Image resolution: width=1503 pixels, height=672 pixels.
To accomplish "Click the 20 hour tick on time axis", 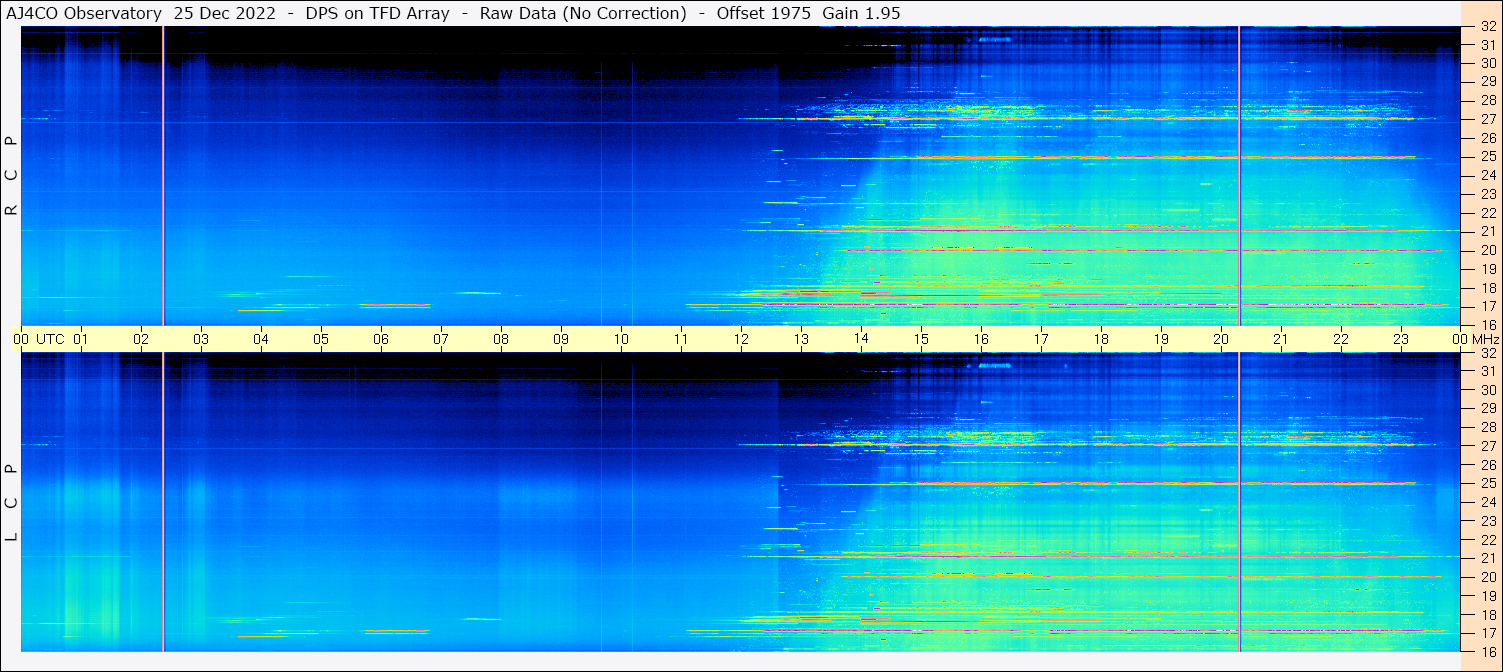I will 1221,339.
